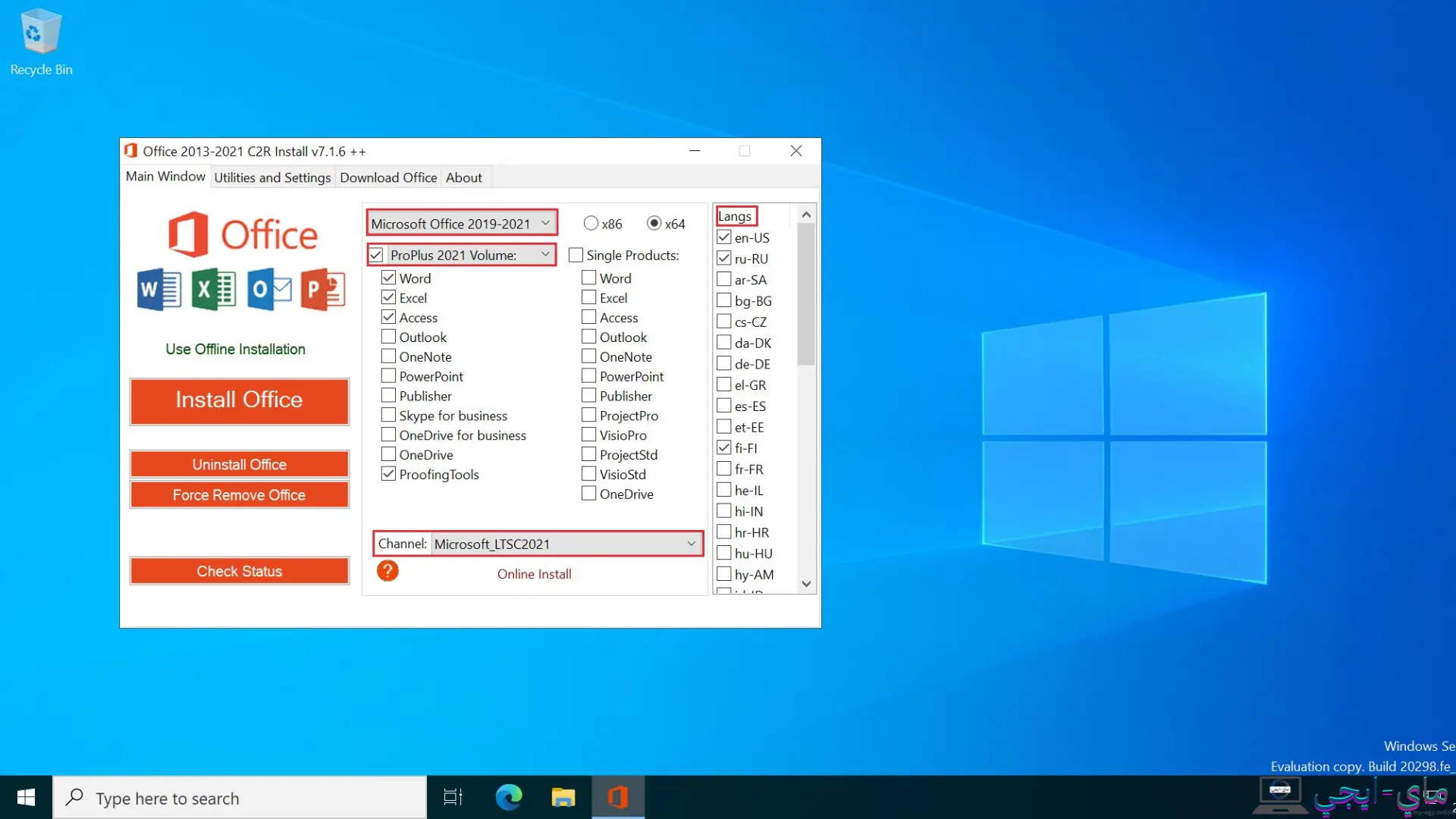Viewport: 1456px width, 819px height.
Task: Check the ar-SA language checkbox
Action: coord(724,280)
